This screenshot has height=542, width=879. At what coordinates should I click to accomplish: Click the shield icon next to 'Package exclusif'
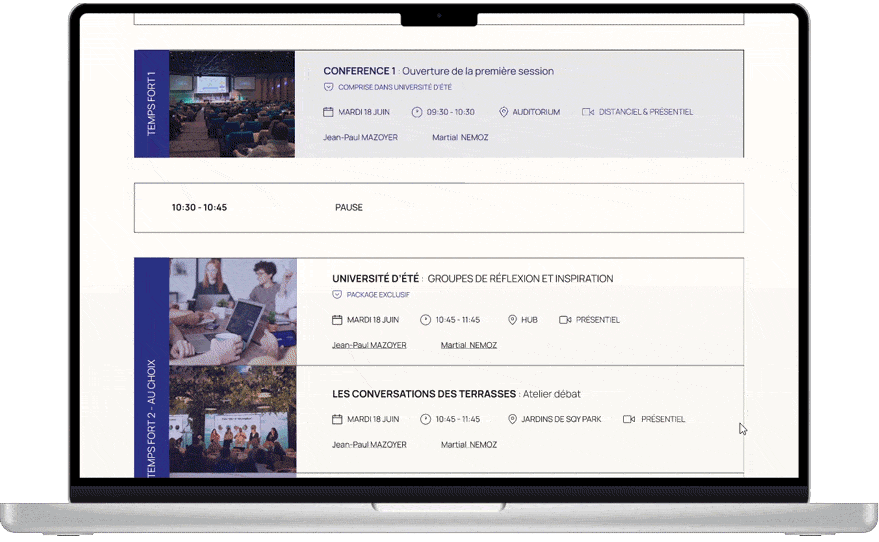point(337,295)
